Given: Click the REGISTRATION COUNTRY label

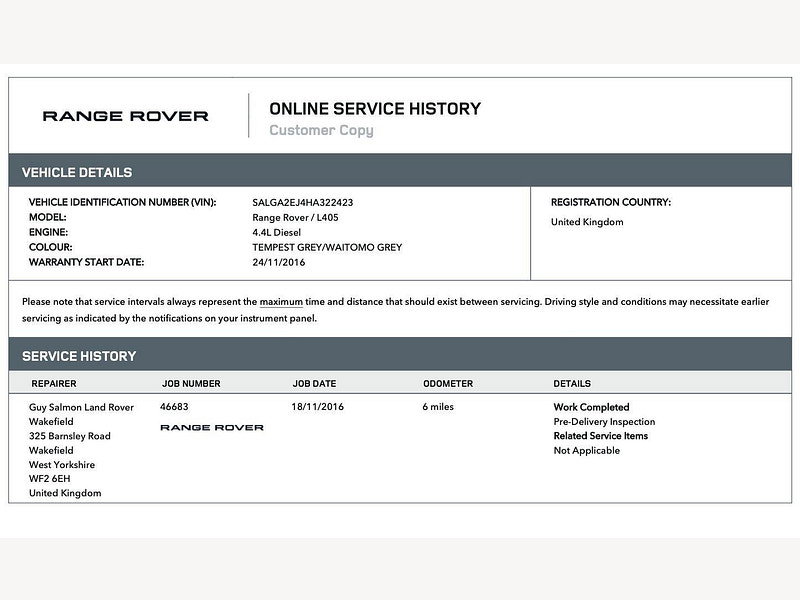Looking at the screenshot, I should click(x=611, y=203).
